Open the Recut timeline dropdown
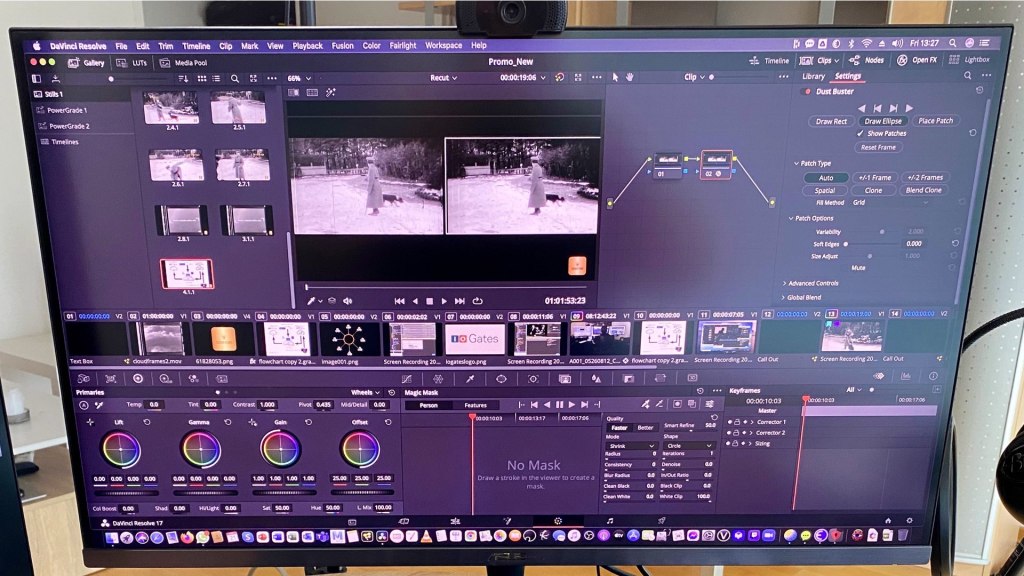Image resolution: width=1024 pixels, height=576 pixels. 443,78
